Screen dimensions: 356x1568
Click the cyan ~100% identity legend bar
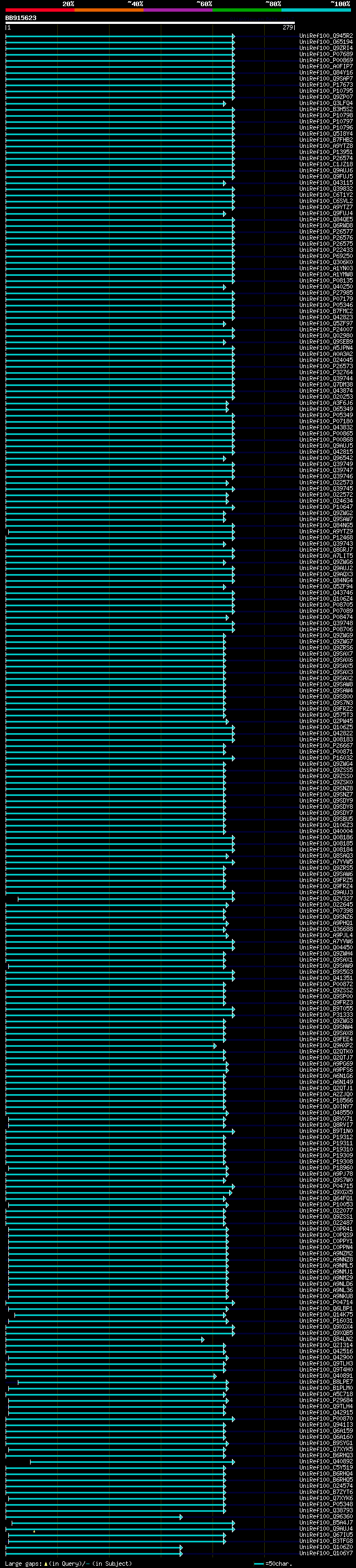coord(316,10)
